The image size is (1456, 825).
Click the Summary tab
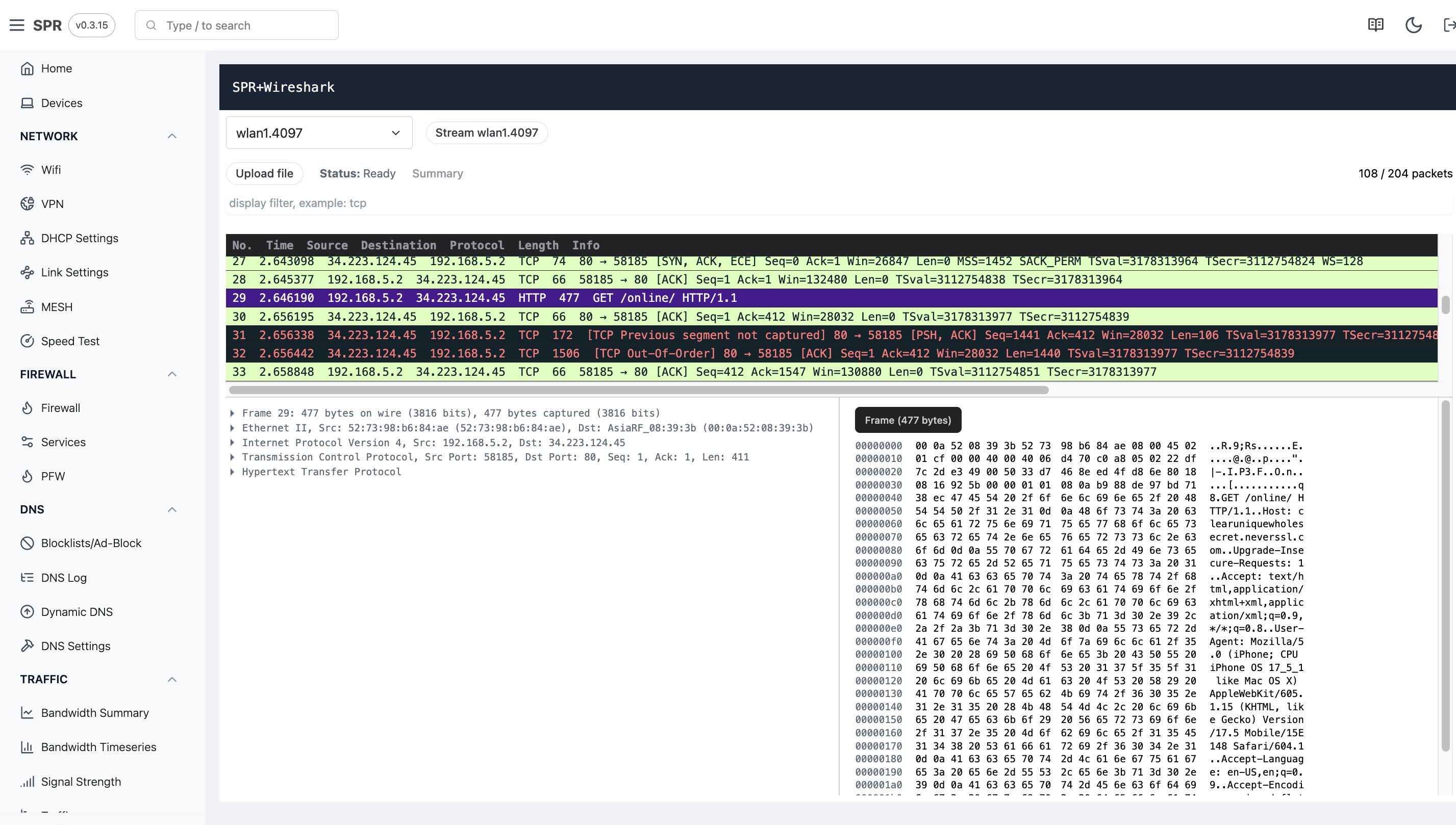(437, 173)
